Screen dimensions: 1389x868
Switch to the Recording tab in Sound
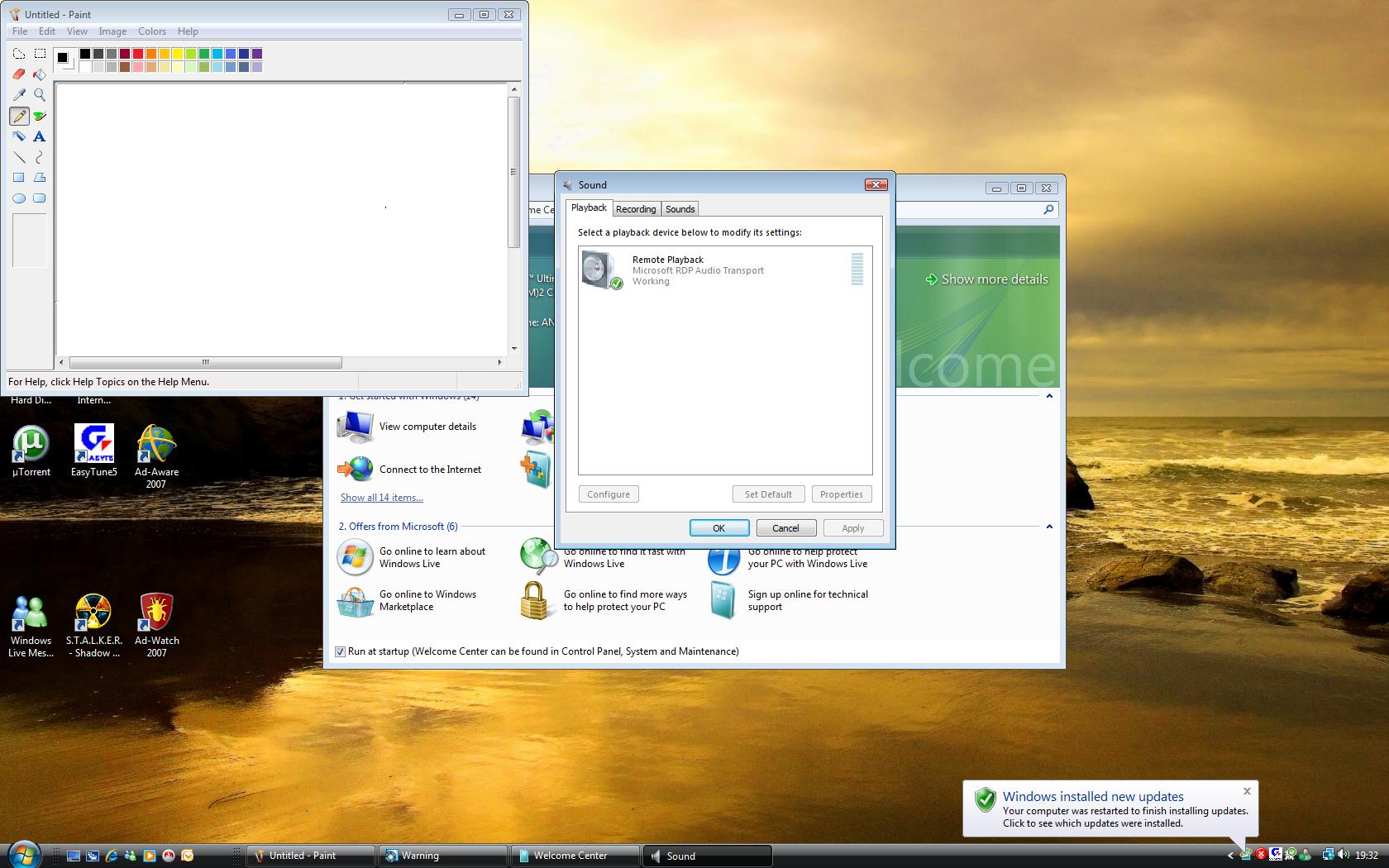[x=636, y=209]
